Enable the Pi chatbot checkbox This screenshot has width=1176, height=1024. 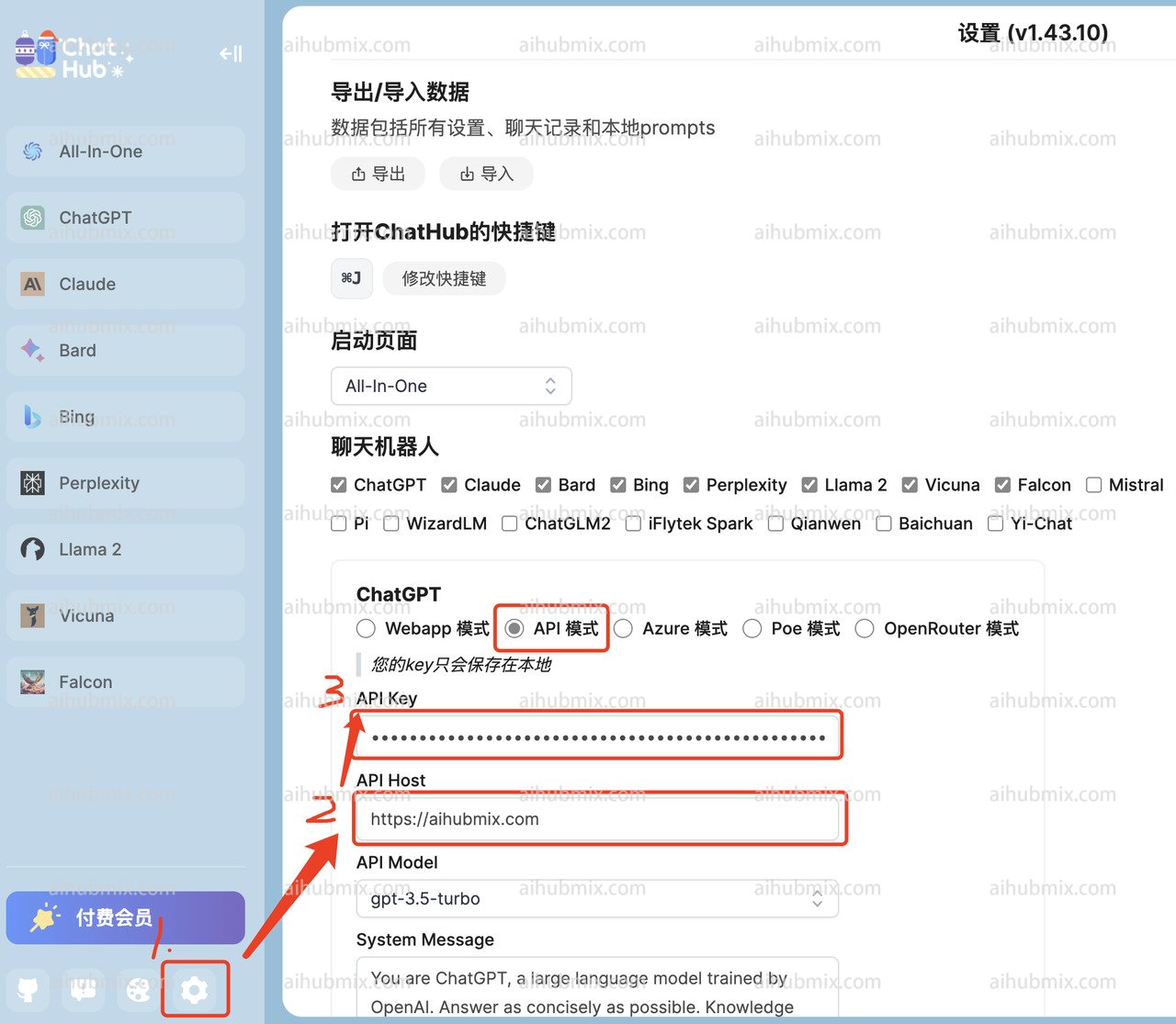339,523
